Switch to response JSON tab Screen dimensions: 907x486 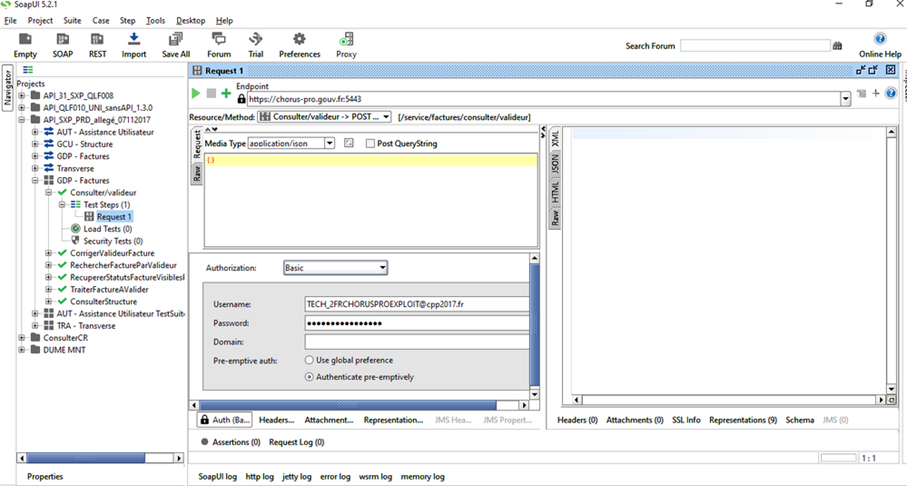pos(555,164)
